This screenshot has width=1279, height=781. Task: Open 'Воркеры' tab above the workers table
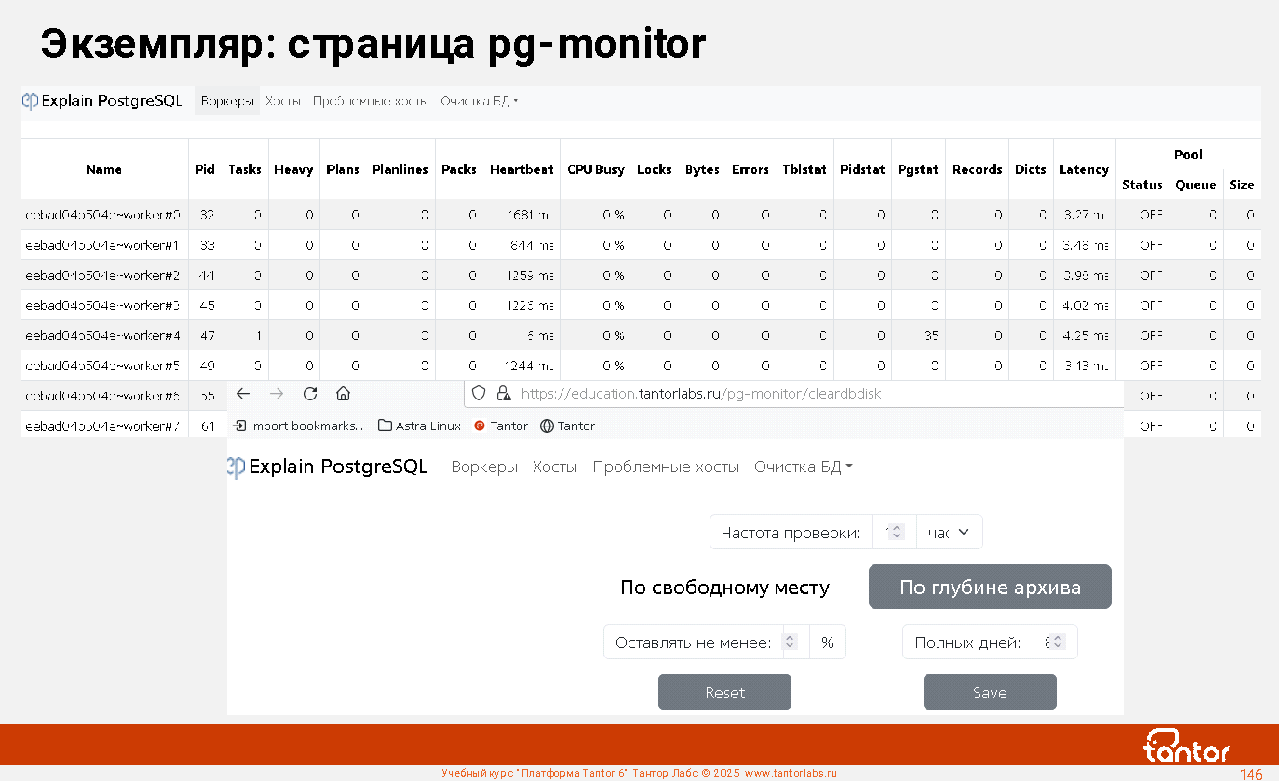[227, 101]
